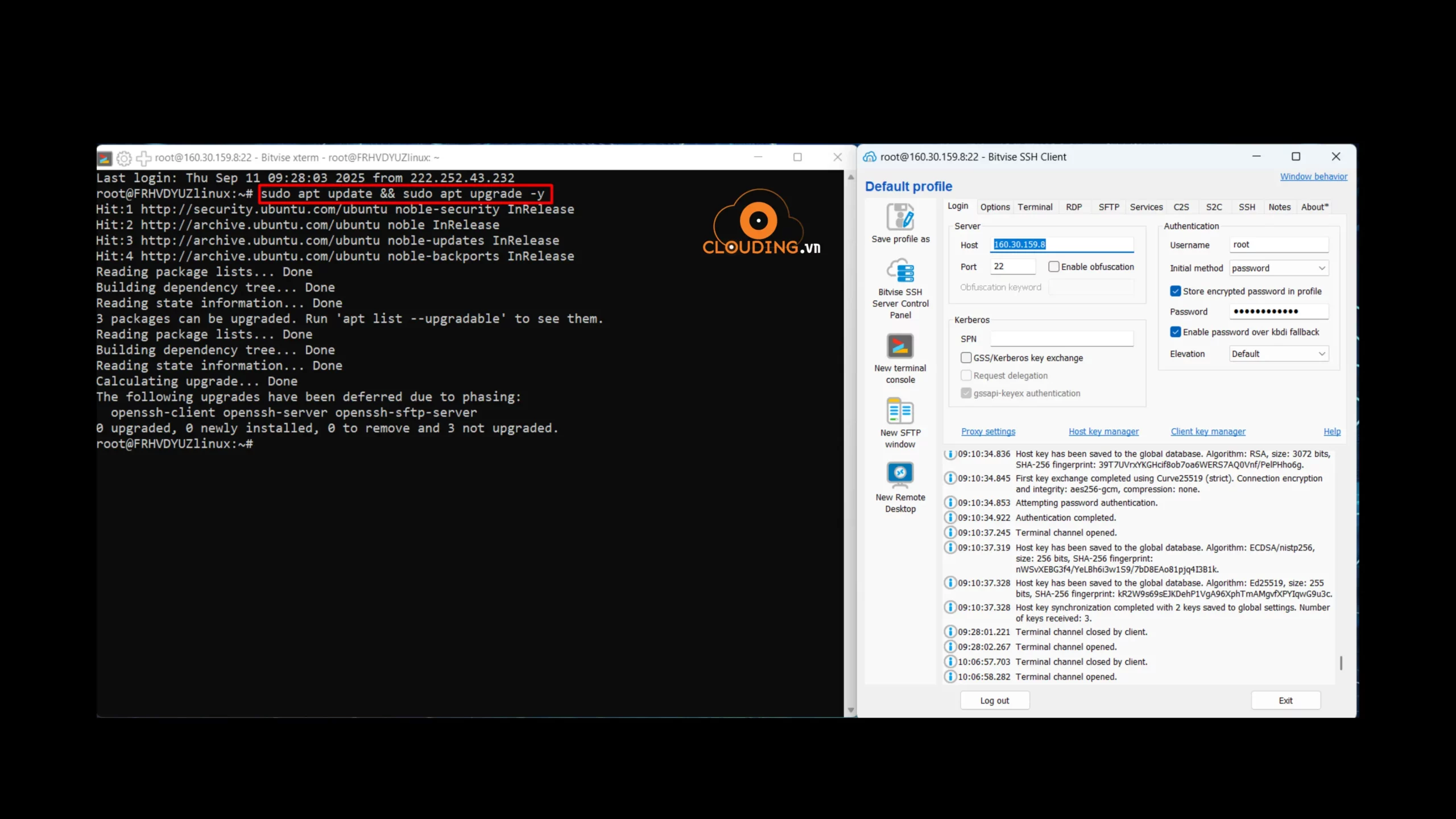This screenshot has width=1456, height=819.
Task: Click the SPN input field
Action: click(x=1062, y=339)
